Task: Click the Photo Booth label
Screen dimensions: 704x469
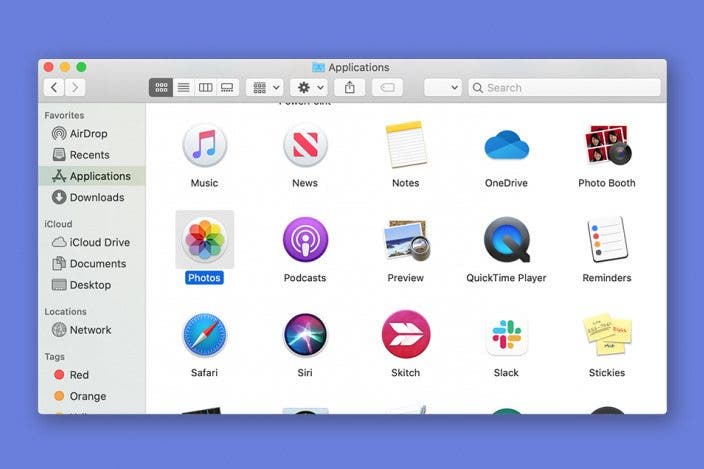Action: (x=607, y=183)
